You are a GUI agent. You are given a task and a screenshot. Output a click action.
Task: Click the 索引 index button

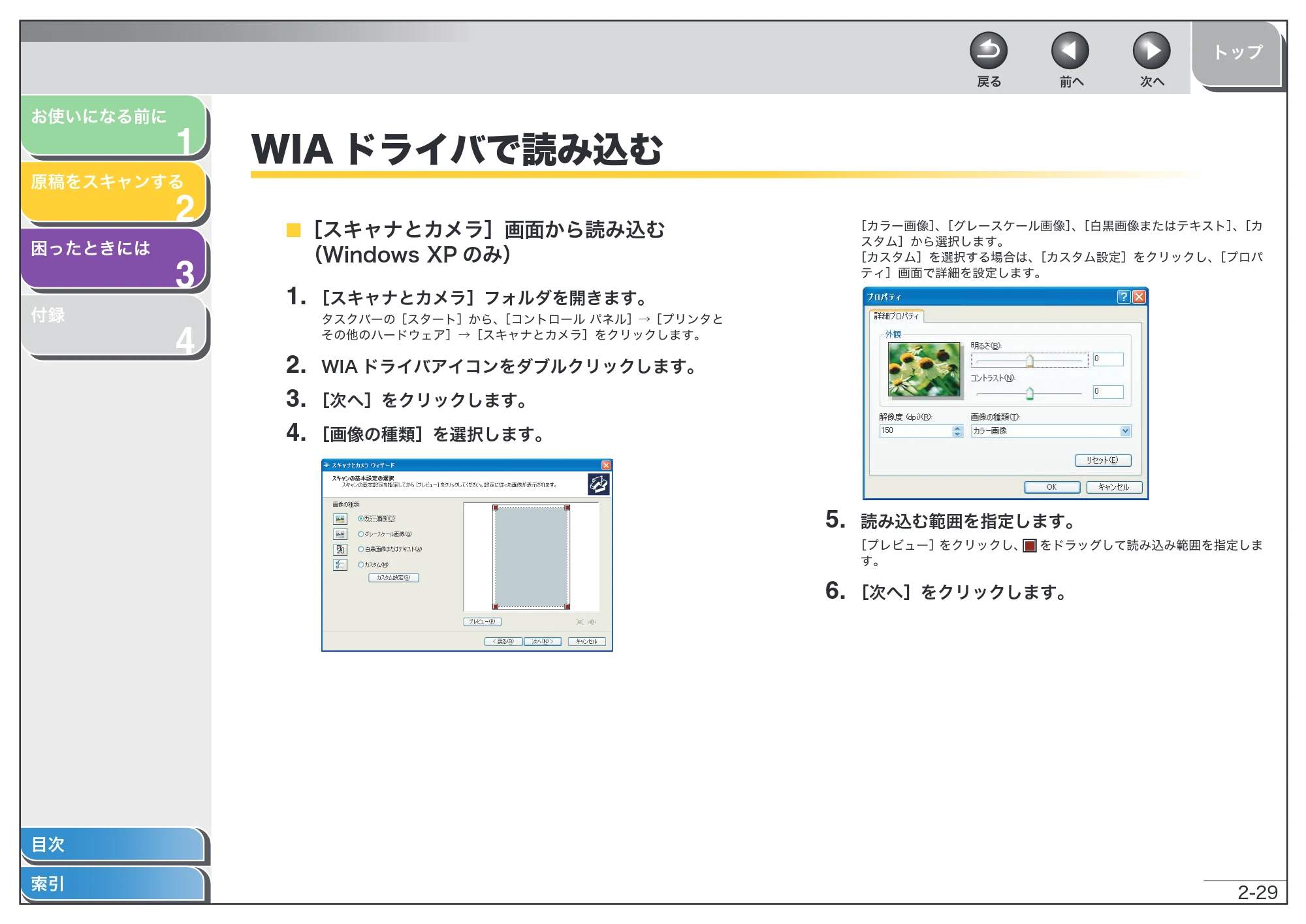click(x=112, y=884)
